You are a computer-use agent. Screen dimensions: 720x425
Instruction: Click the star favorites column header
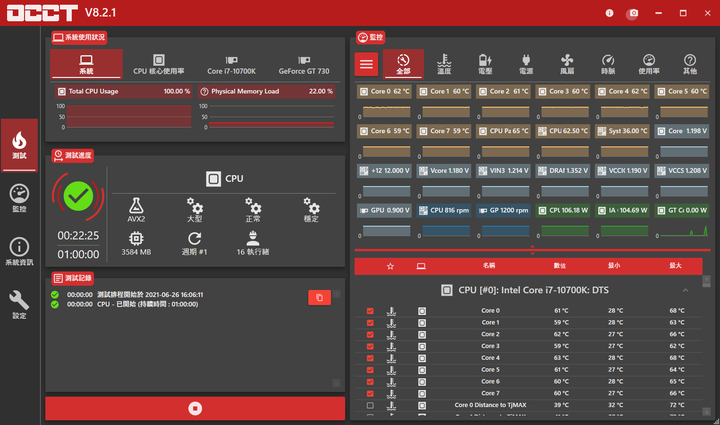[x=390, y=266]
